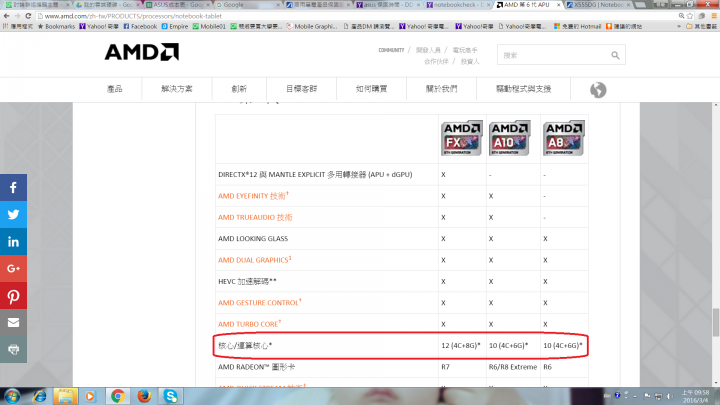Switch to the notebookcheck browser tab

[457, 5]
